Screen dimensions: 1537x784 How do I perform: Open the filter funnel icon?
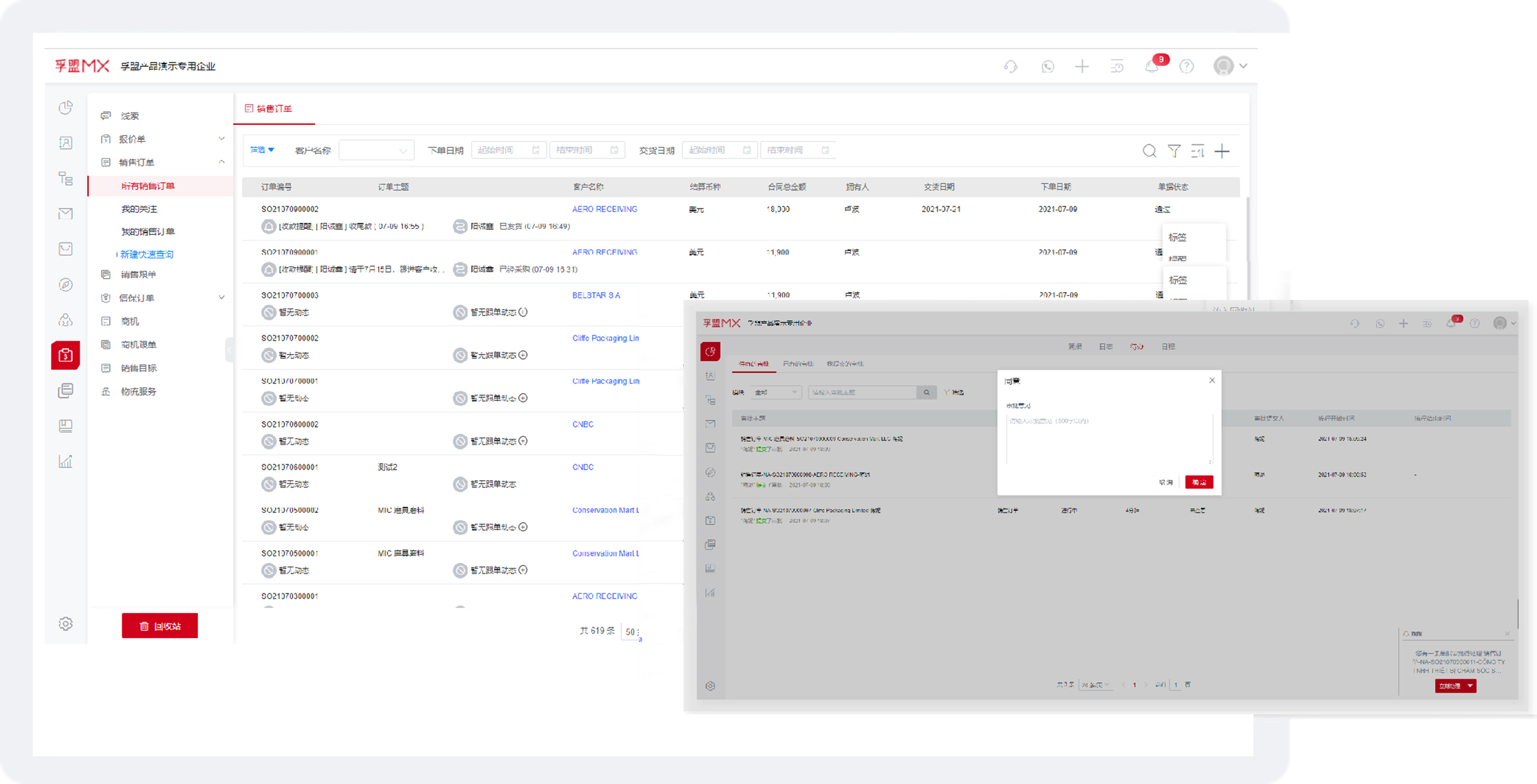click(1174, 151)
